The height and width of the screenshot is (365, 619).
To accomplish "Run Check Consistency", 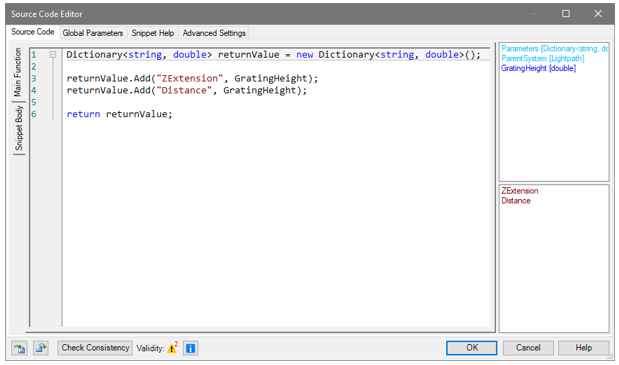I will 95,348.
